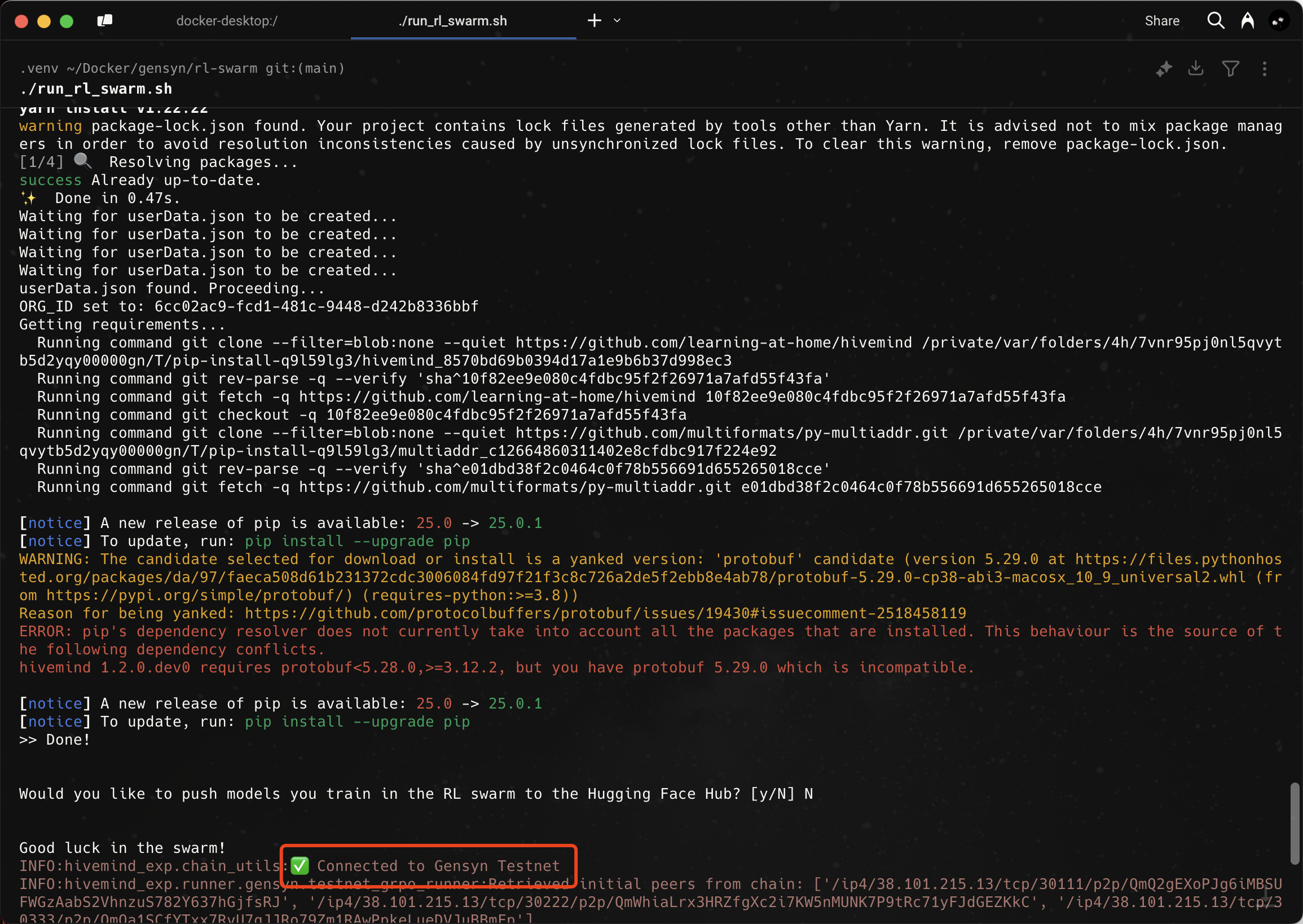This screenshot has width=1303, height=924.
Task: Click the jump-to-bottom arrow icon
Action: (x=1265, y=897)
